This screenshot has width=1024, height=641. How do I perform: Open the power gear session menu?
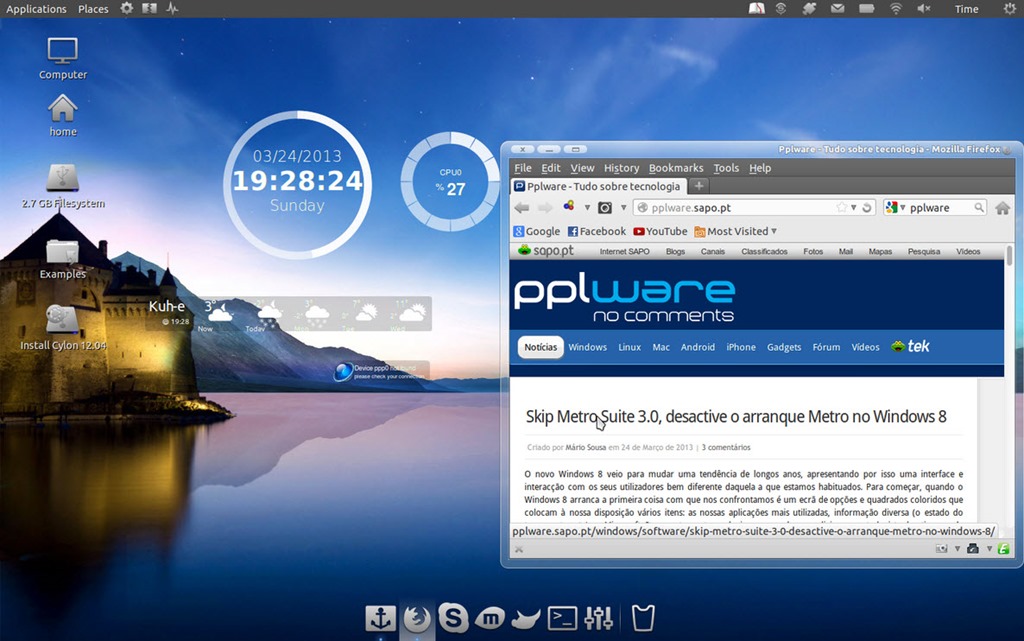(1010, 8)
